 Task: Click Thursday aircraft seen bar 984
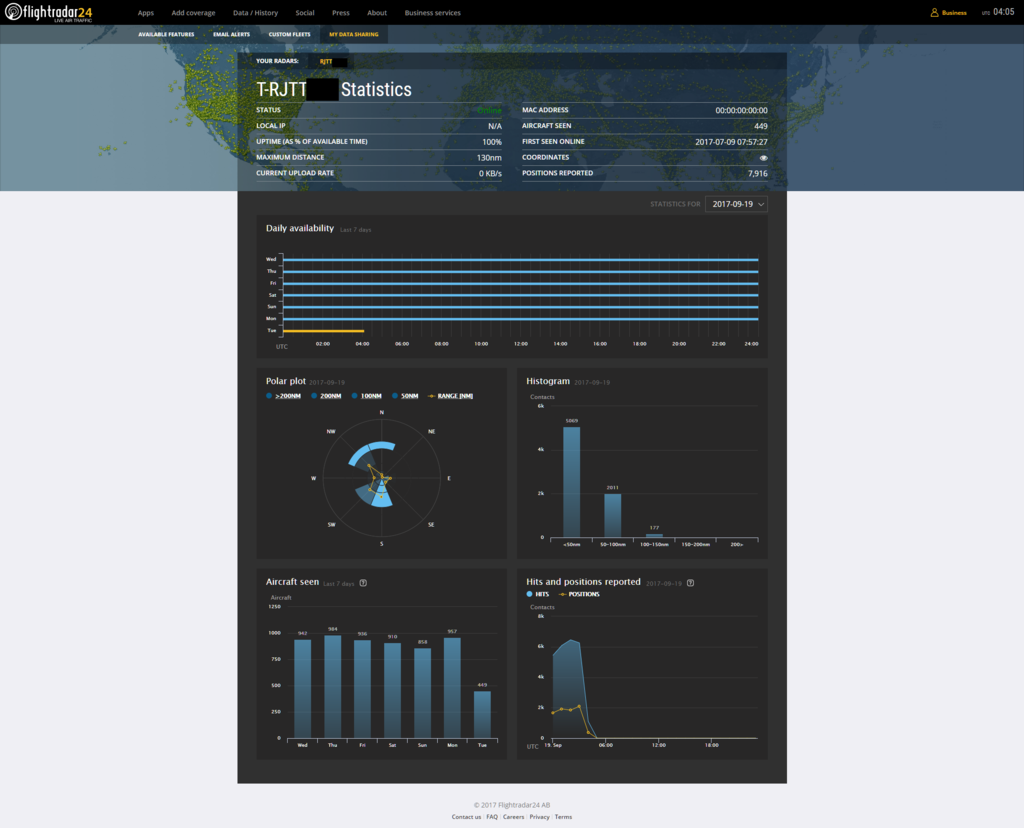[332, 687]
